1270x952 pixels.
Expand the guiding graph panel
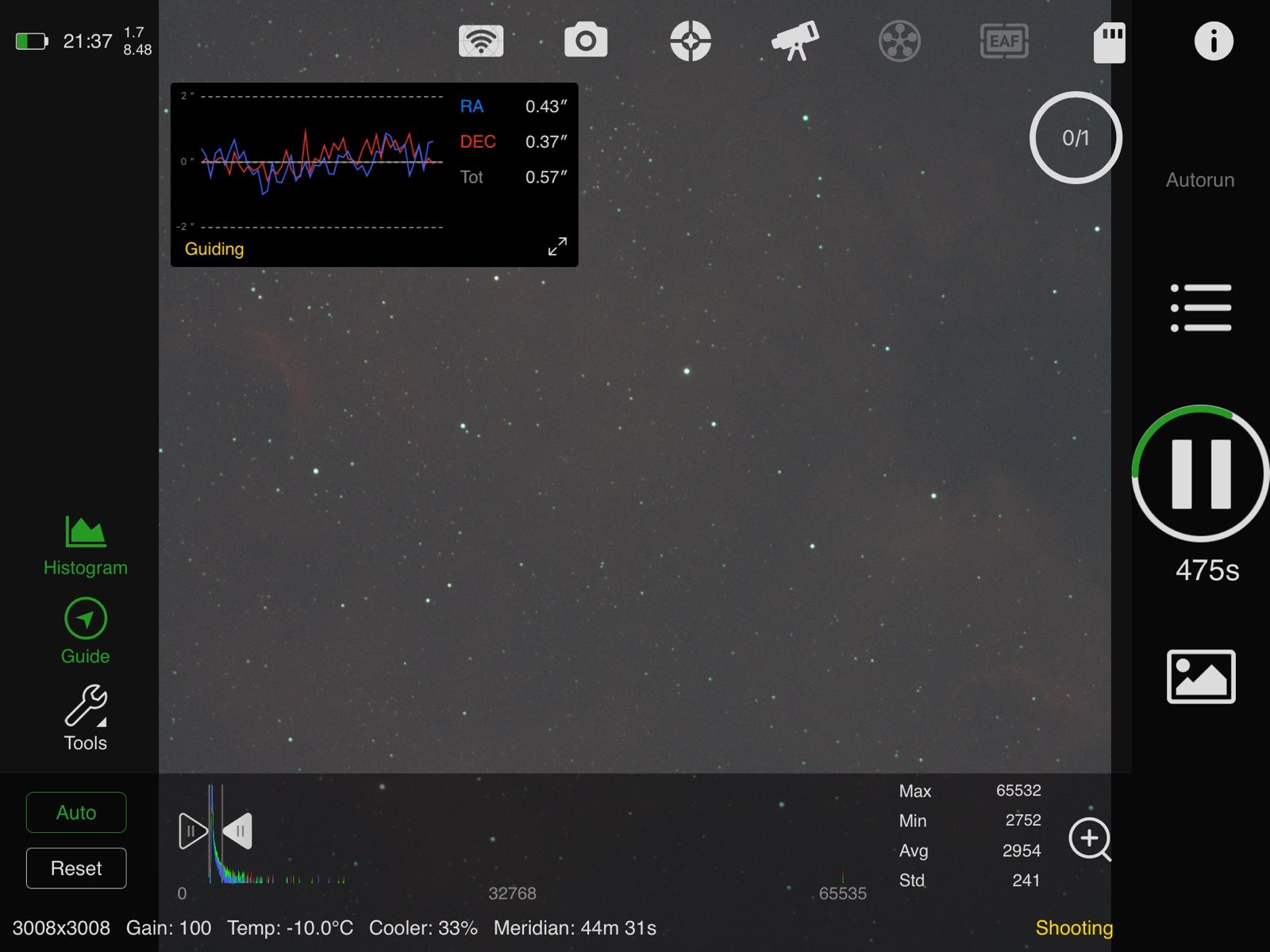coord(557,246)
